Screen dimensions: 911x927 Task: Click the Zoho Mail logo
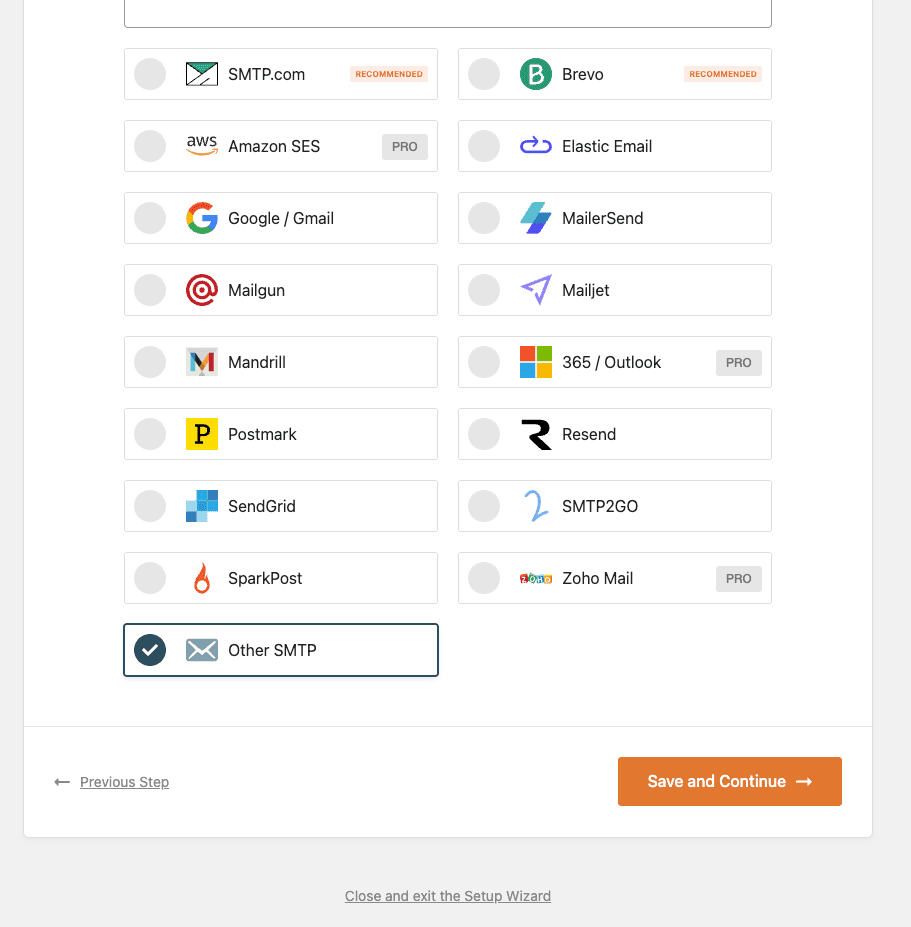(x=536, y=579)
